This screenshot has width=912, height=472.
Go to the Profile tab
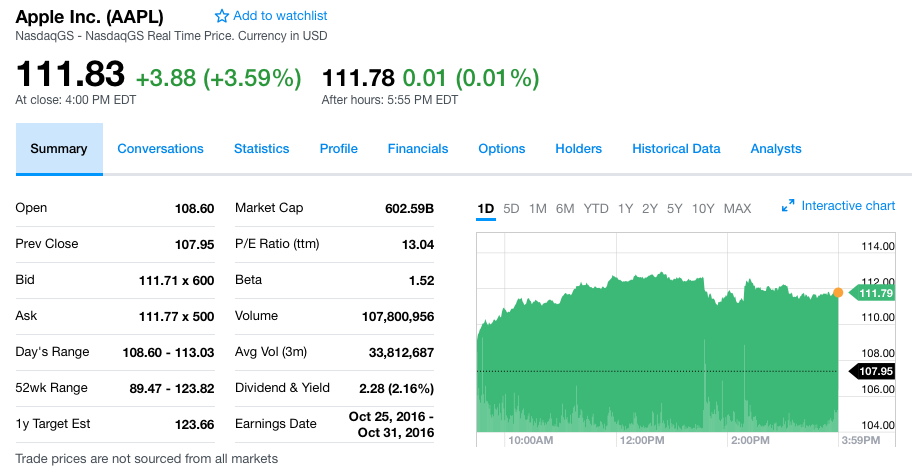point(339,149)
